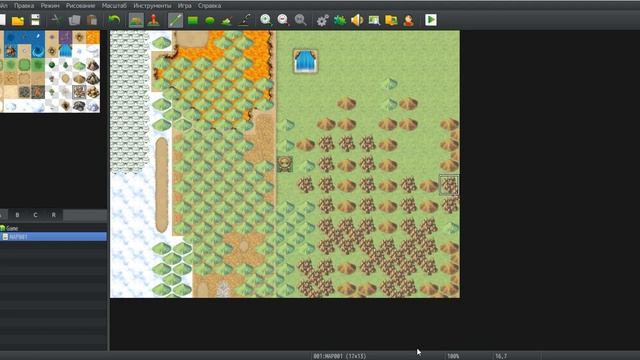Click the Copy icon in toolbar
Viewport: 640px width, 360px height.
point(74,20)
